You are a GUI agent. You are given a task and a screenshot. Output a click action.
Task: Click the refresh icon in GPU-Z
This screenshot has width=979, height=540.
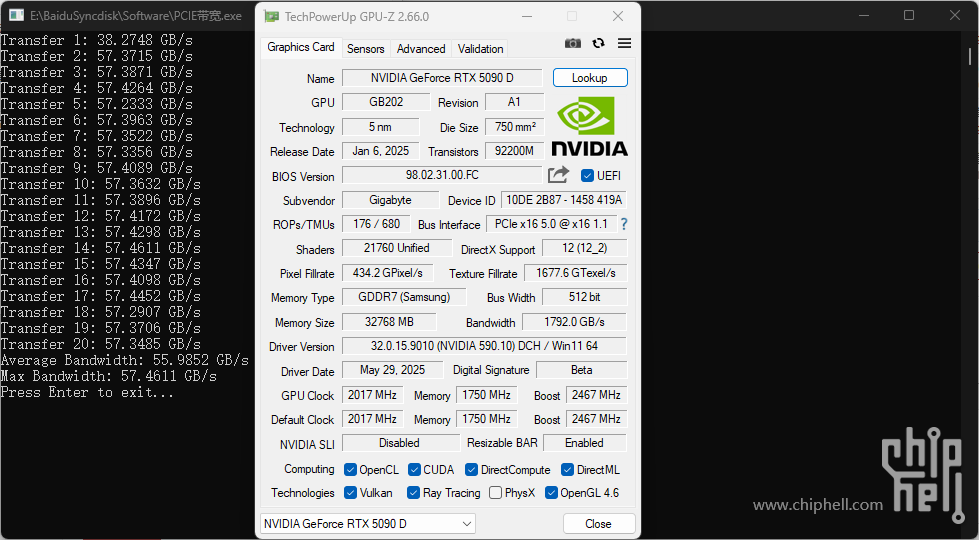click(598, 43)
